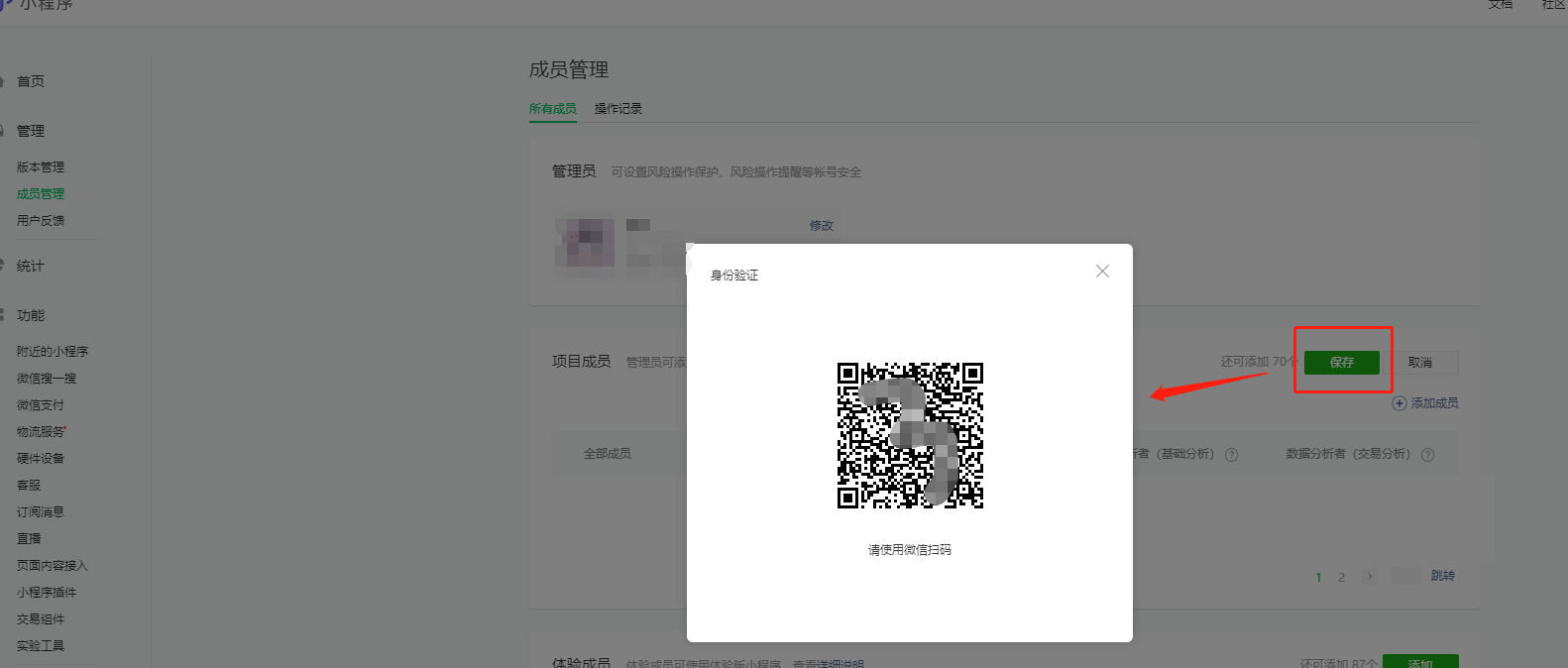Click the page number jump input field
The height and width of the screenshot is (668, 1568).
(1406, 576)
